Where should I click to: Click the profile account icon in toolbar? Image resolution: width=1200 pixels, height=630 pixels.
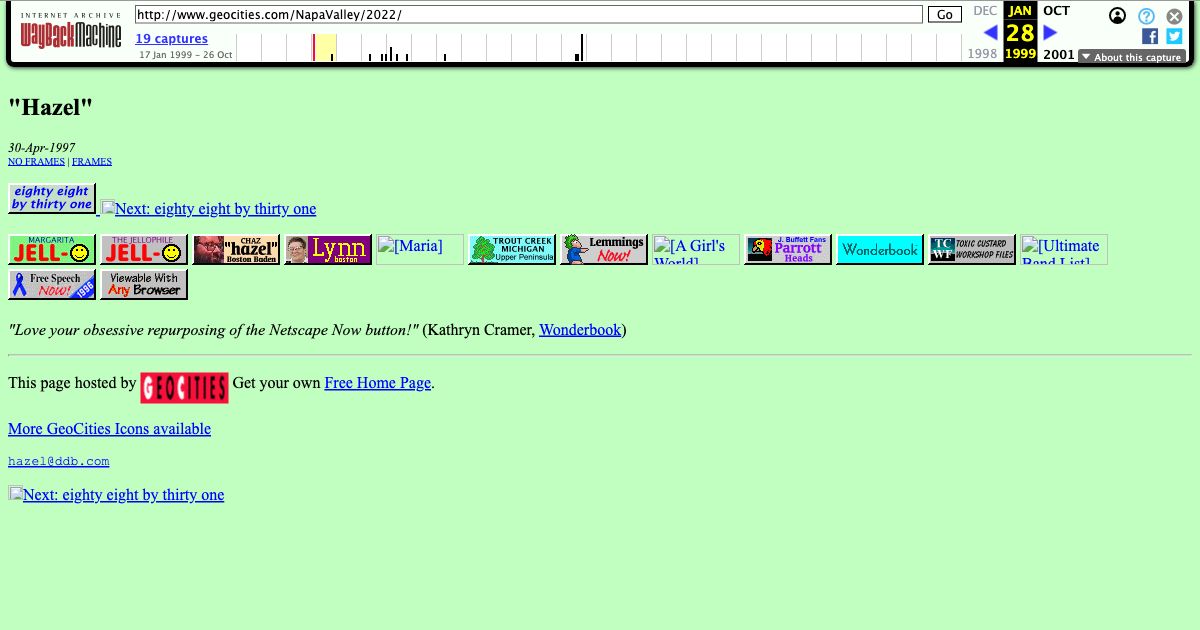tap(1117, 16)
